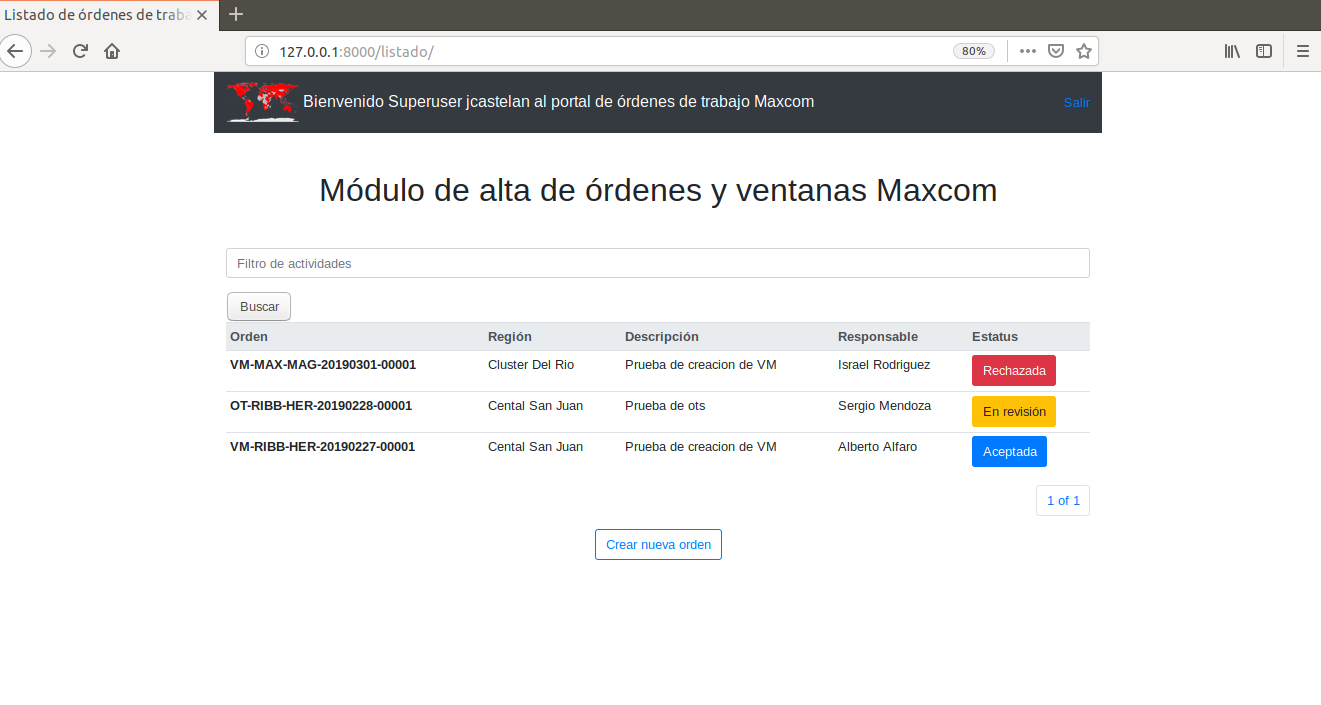Viewport: 1321px width, 705px height.
Task: Bookmark this page with the star icon
Action: [x=1083, y=51]
